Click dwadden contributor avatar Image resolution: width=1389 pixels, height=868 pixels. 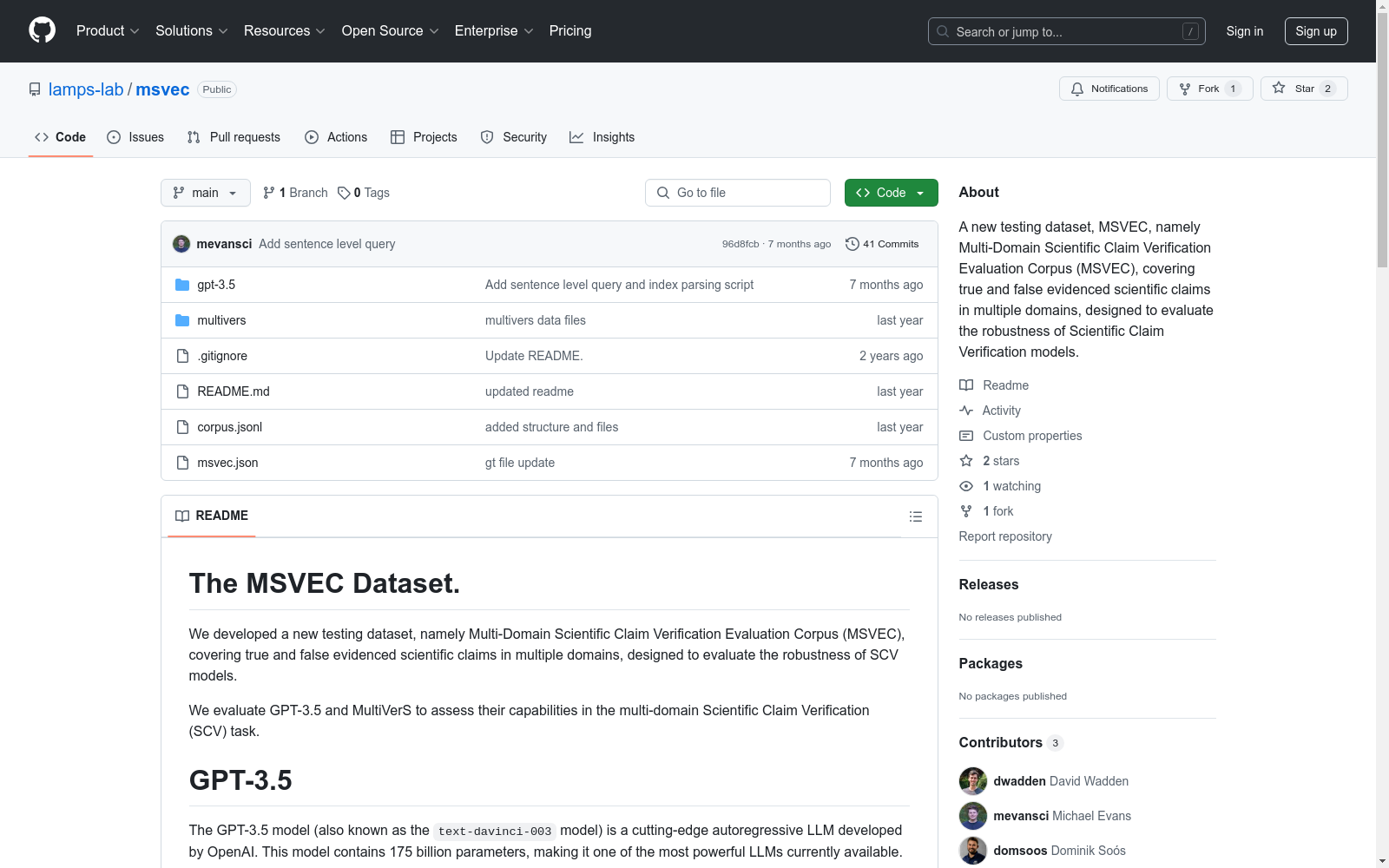click(973, 781)
